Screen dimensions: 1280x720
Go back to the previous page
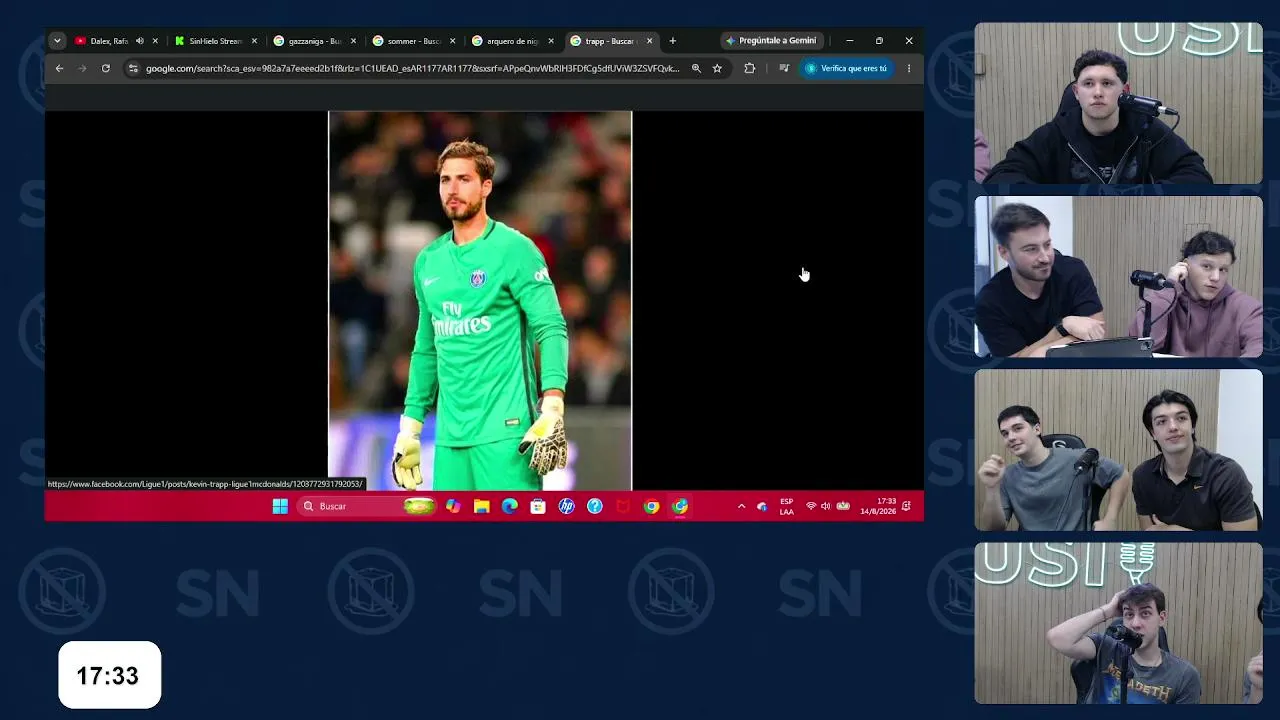pyautogui.click(x=59, y=68)
